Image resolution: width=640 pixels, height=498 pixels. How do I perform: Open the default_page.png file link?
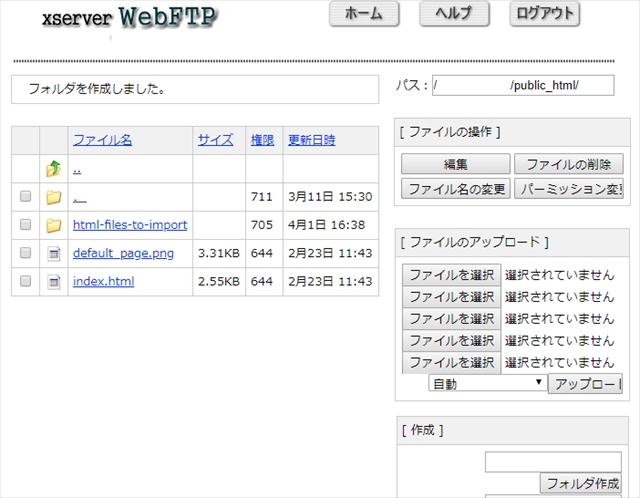123,253
